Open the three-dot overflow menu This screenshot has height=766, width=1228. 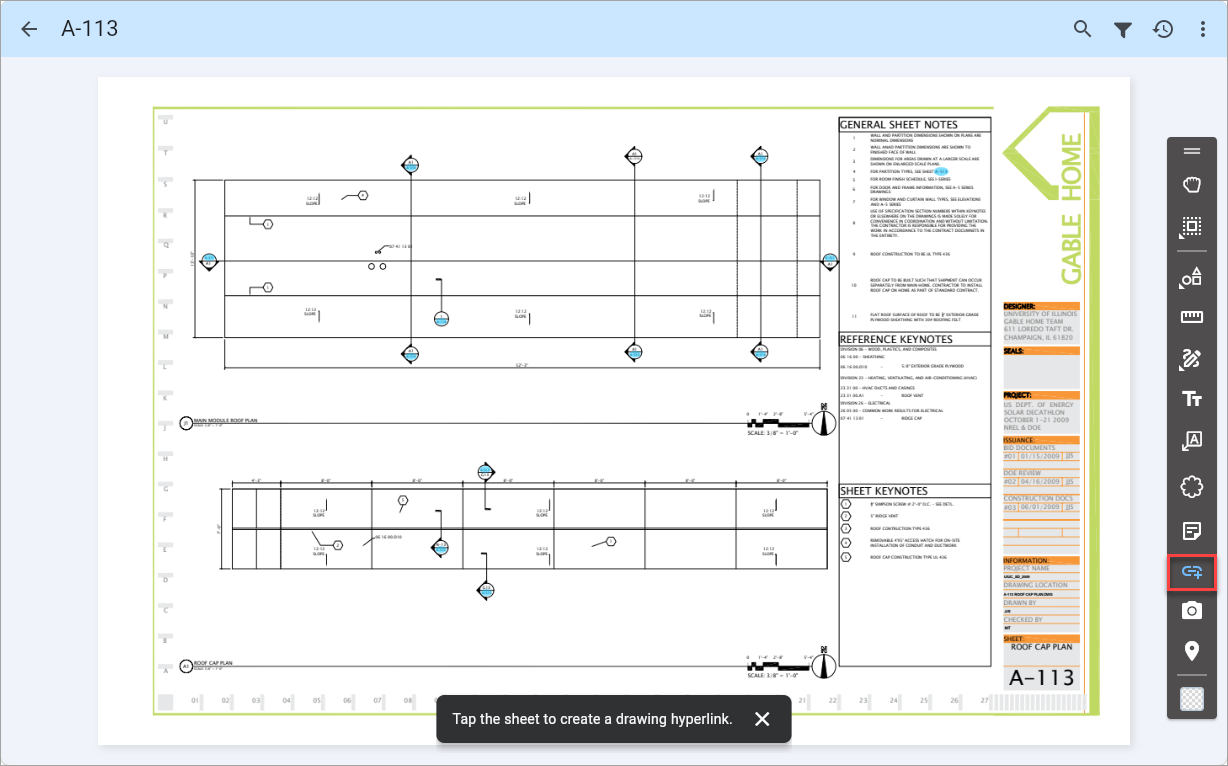1203,29
